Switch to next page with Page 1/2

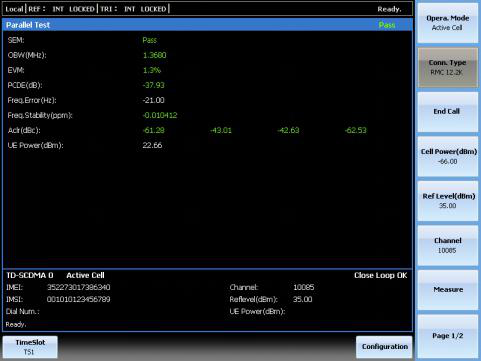coord(447,336)
